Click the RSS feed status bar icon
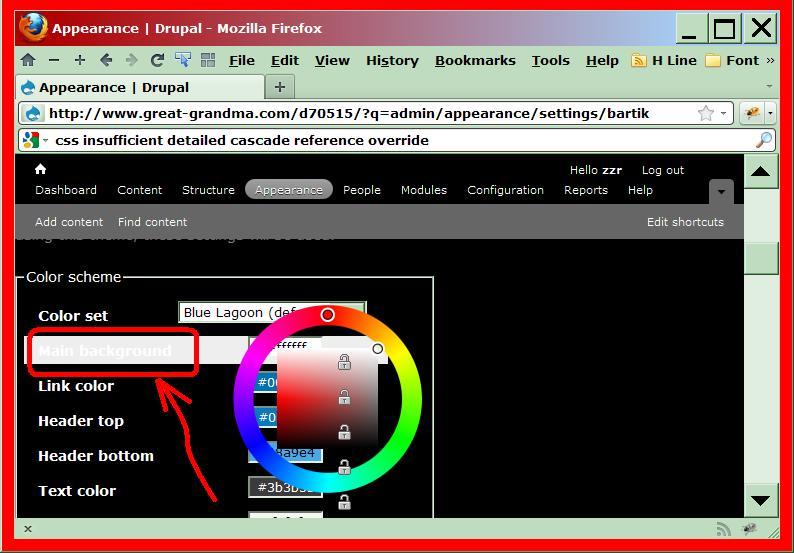794x553 pixels. click(724, 529)
